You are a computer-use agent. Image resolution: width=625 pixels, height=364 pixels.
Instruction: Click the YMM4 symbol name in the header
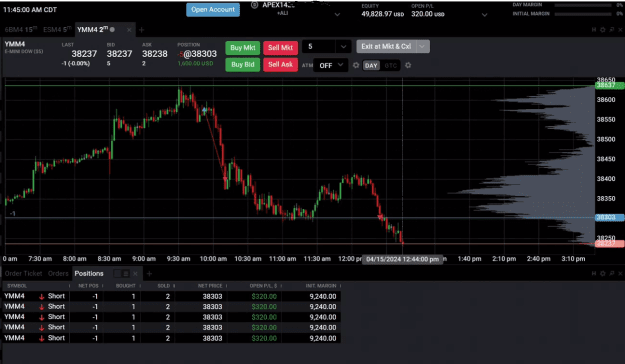pyautogui.click(x=14, y=44)
